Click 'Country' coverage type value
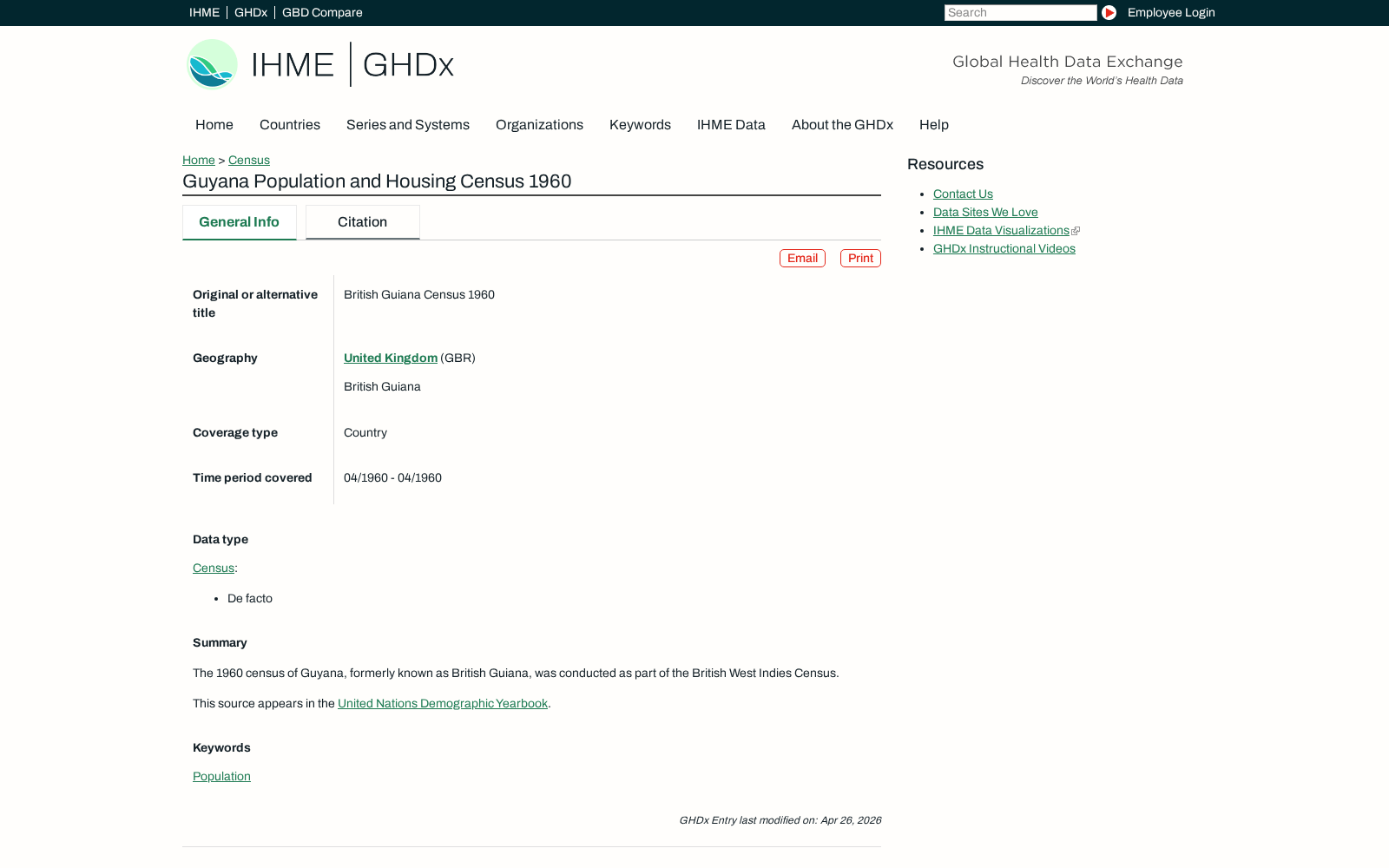 point(365,432)
